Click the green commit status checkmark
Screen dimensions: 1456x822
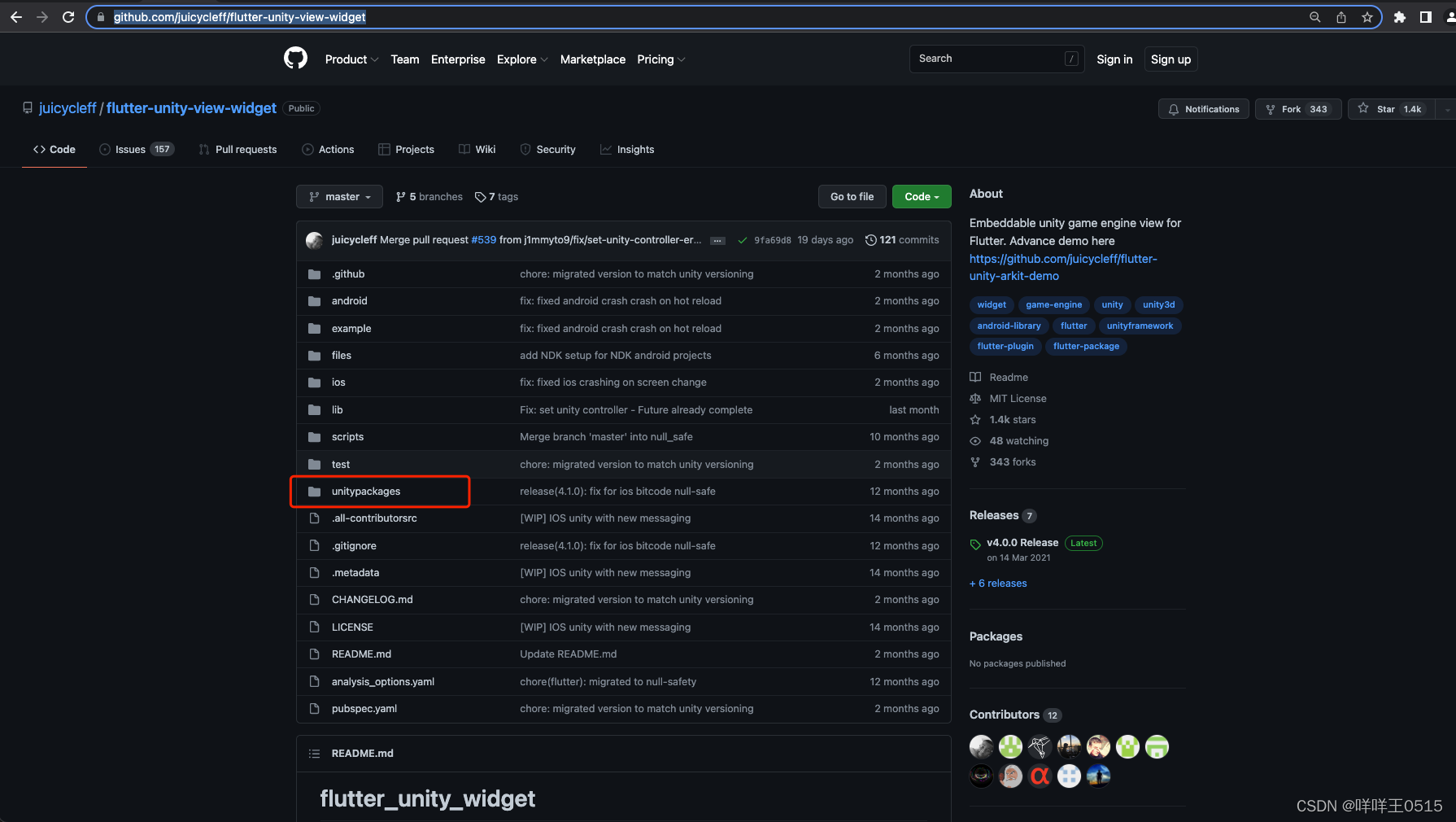tap(743, 240)
